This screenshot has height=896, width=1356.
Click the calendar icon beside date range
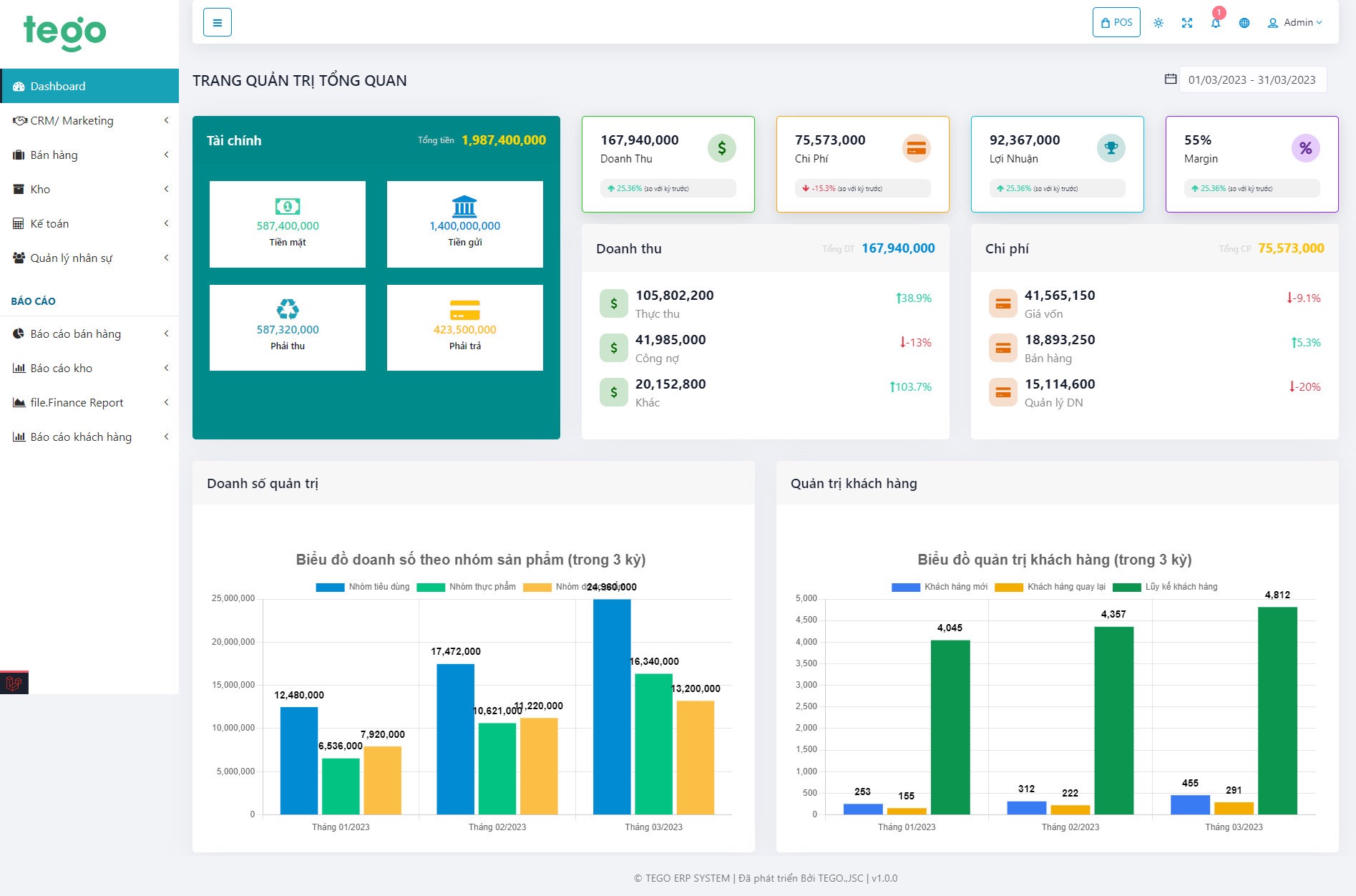1171,79
